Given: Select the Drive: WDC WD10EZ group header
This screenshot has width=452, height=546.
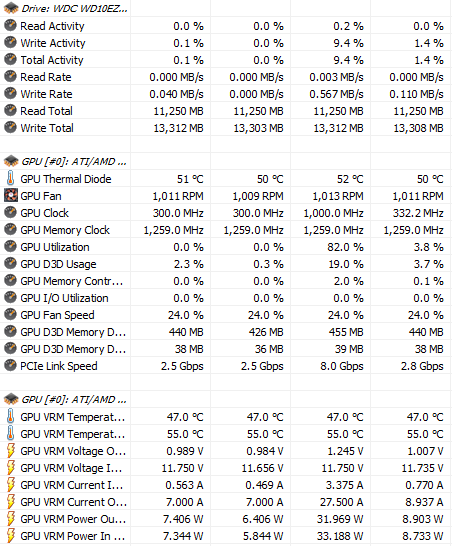Looking at the screenshot, I should pyautogui.click(x=65, y=8).
